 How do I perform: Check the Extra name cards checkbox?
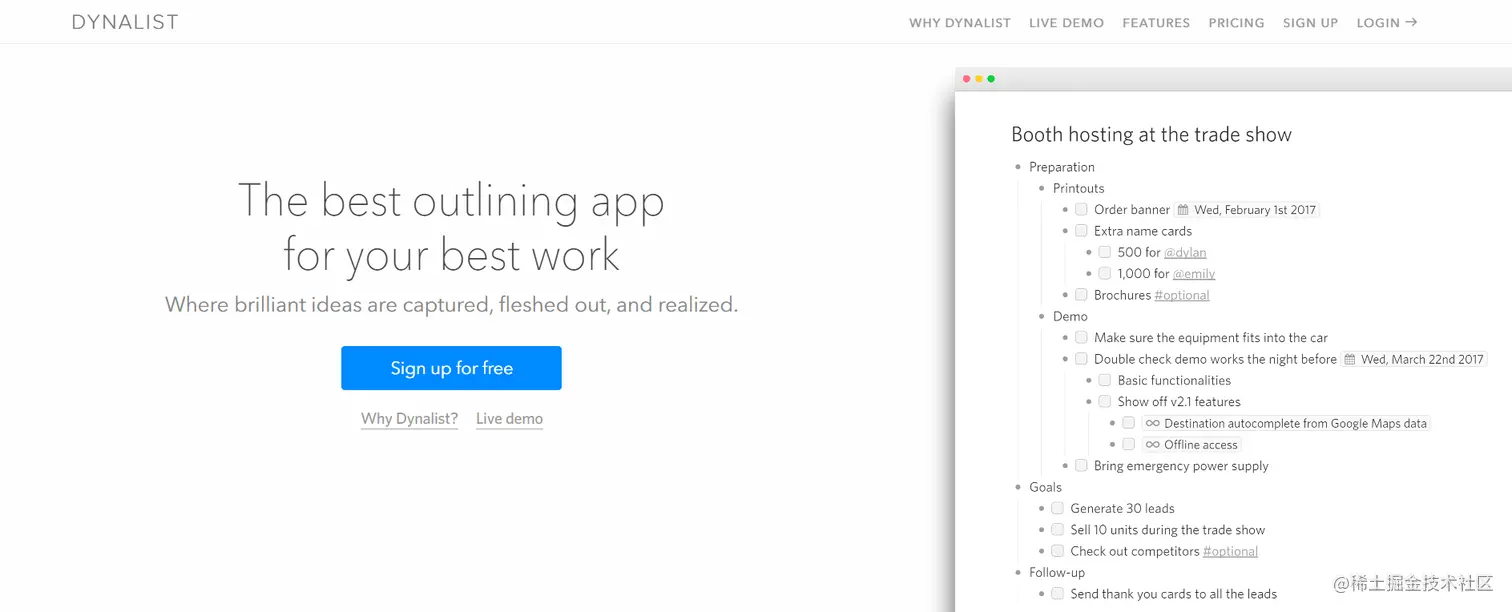pos(1081,230)
